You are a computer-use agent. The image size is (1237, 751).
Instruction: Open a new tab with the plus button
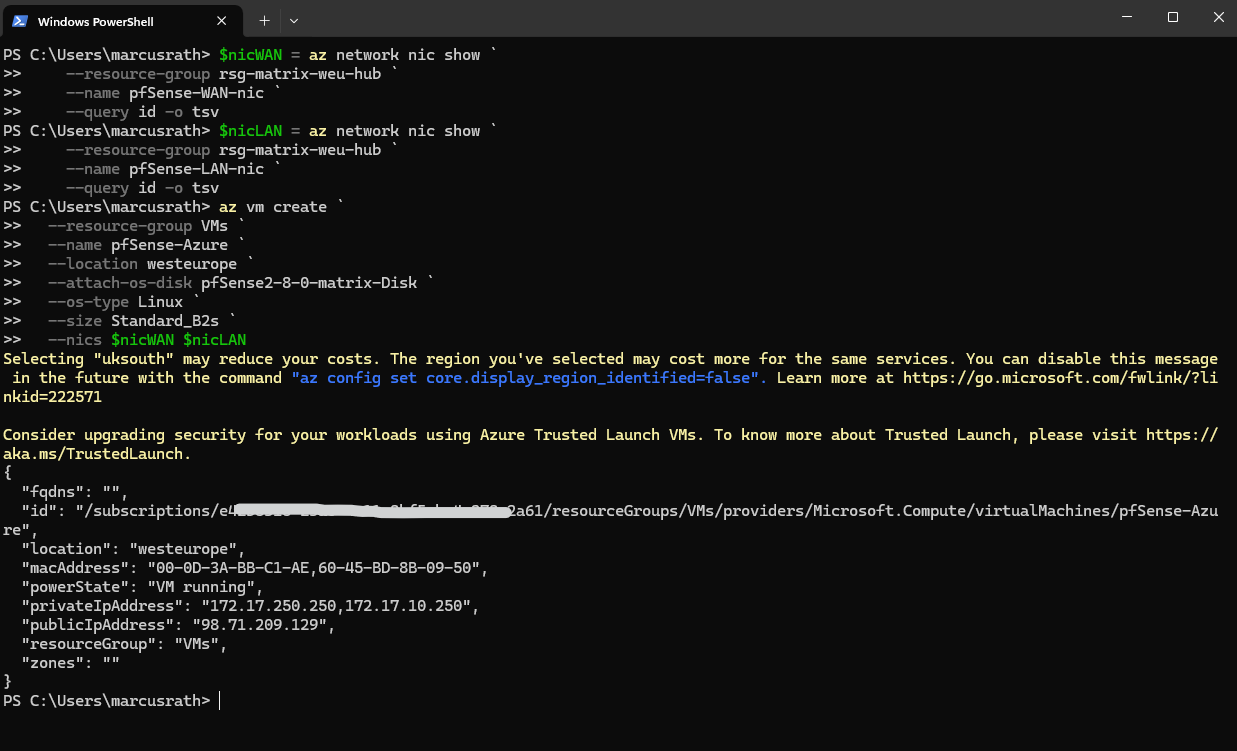tap(264, 20)
